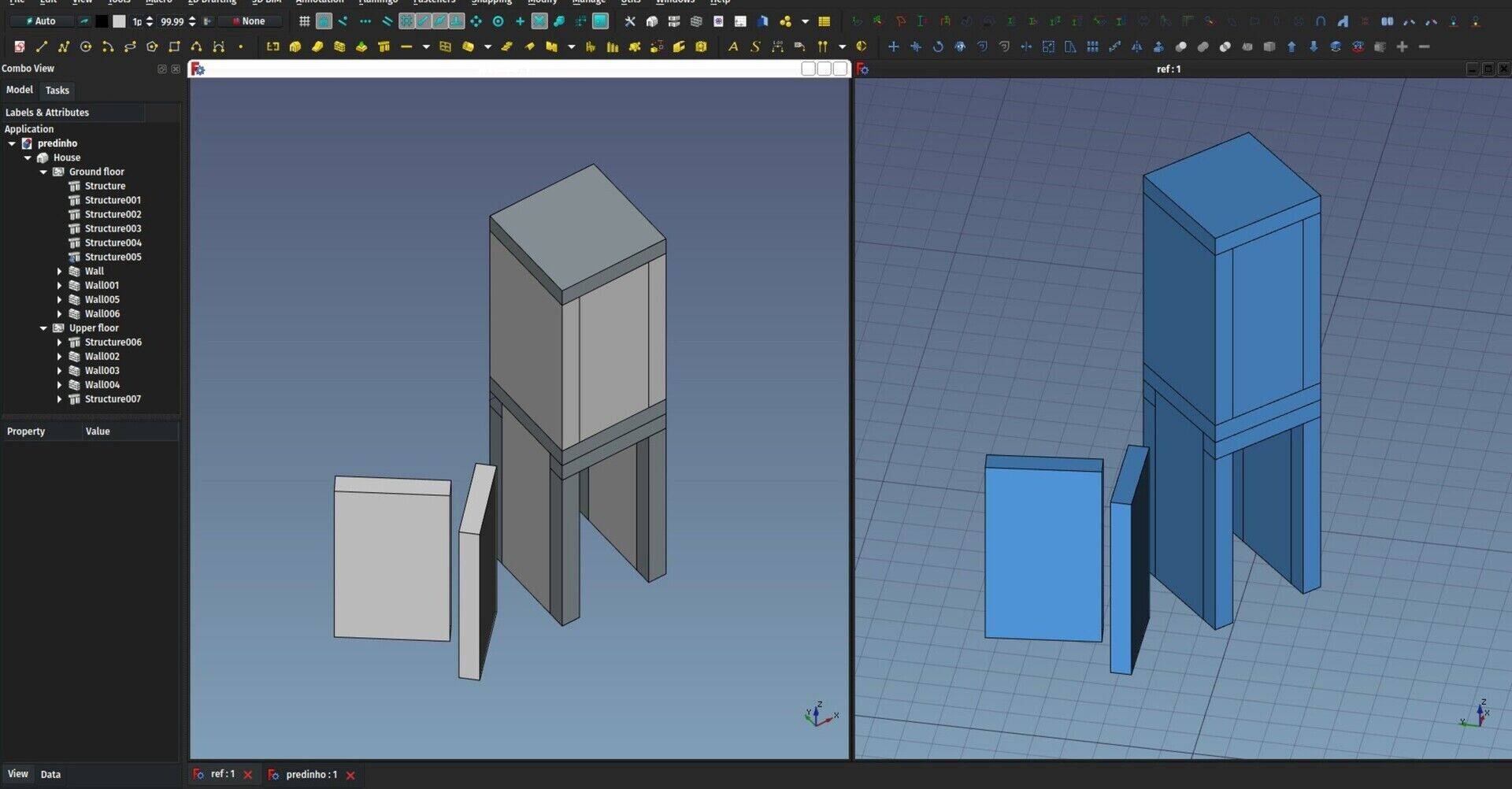
Task: Expand the Wall001 tree item
Action: (59, 285)
